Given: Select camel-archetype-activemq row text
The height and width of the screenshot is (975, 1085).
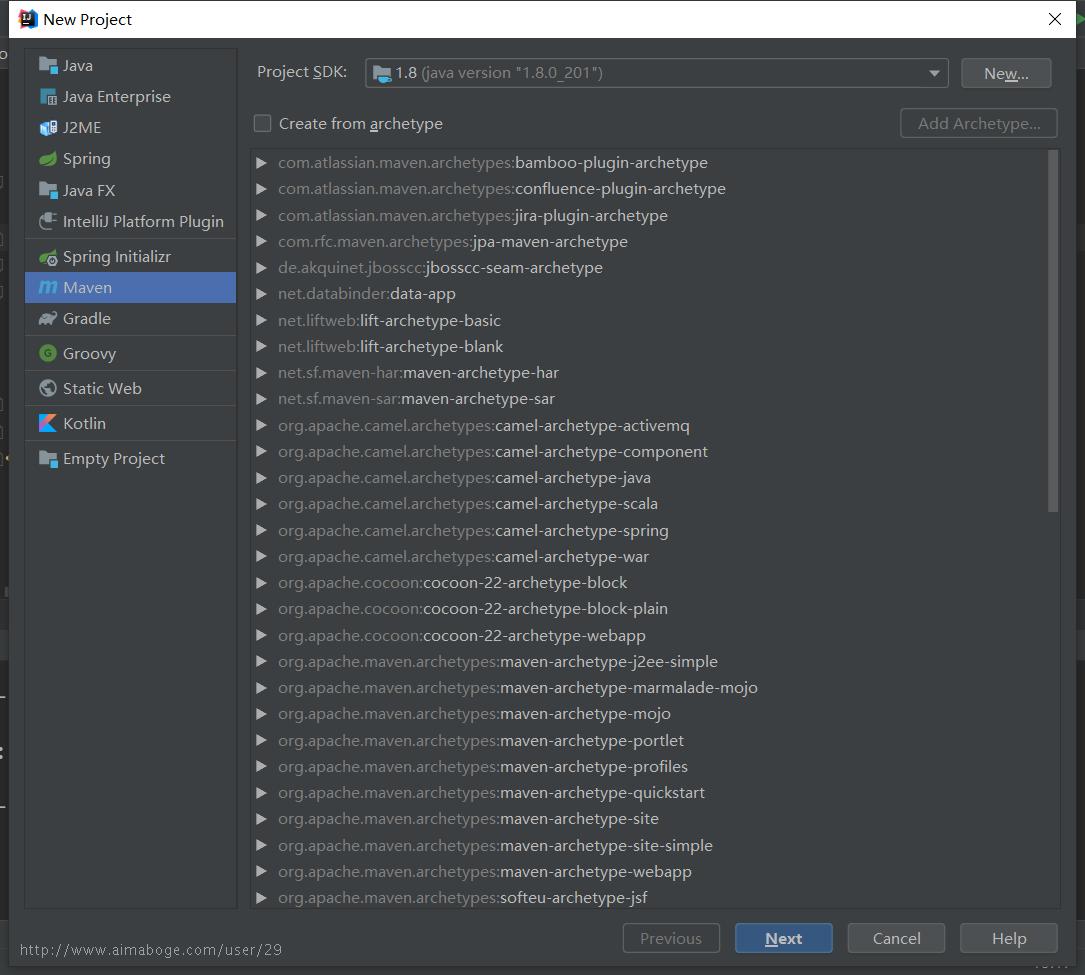Looking at the screenshot, I should 483,426.
